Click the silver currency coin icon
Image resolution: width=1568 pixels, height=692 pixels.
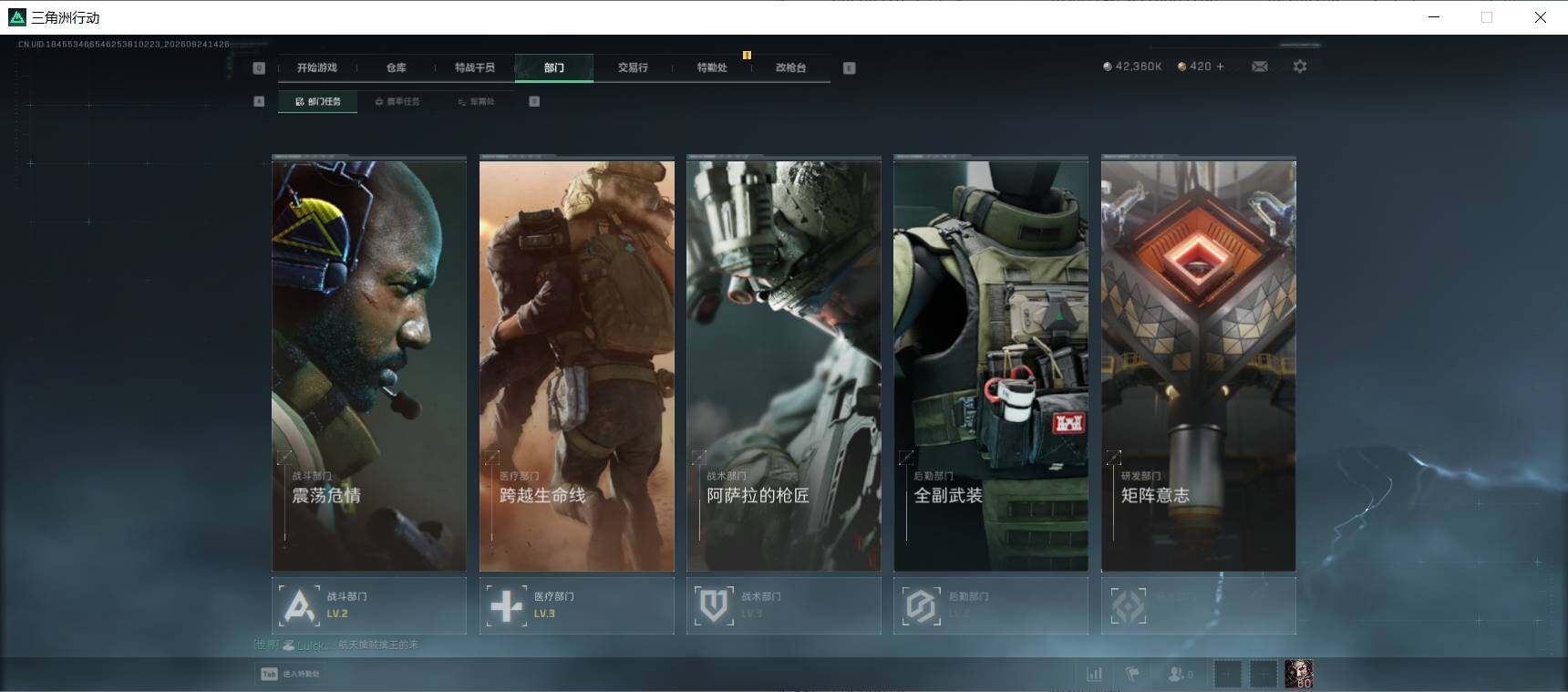pos(1108,67)
